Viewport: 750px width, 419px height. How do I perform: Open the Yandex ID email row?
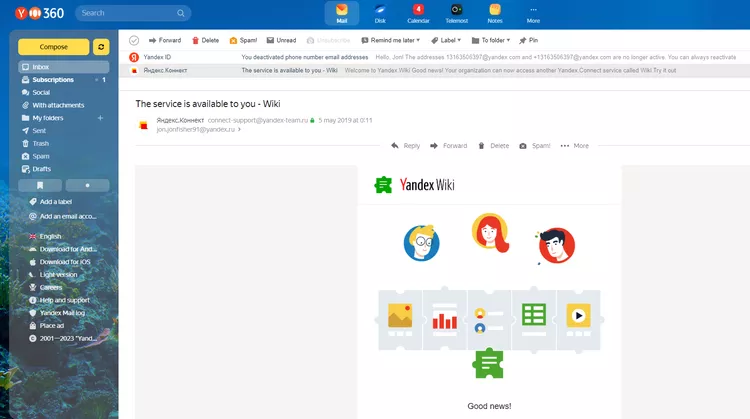[434, 57]
